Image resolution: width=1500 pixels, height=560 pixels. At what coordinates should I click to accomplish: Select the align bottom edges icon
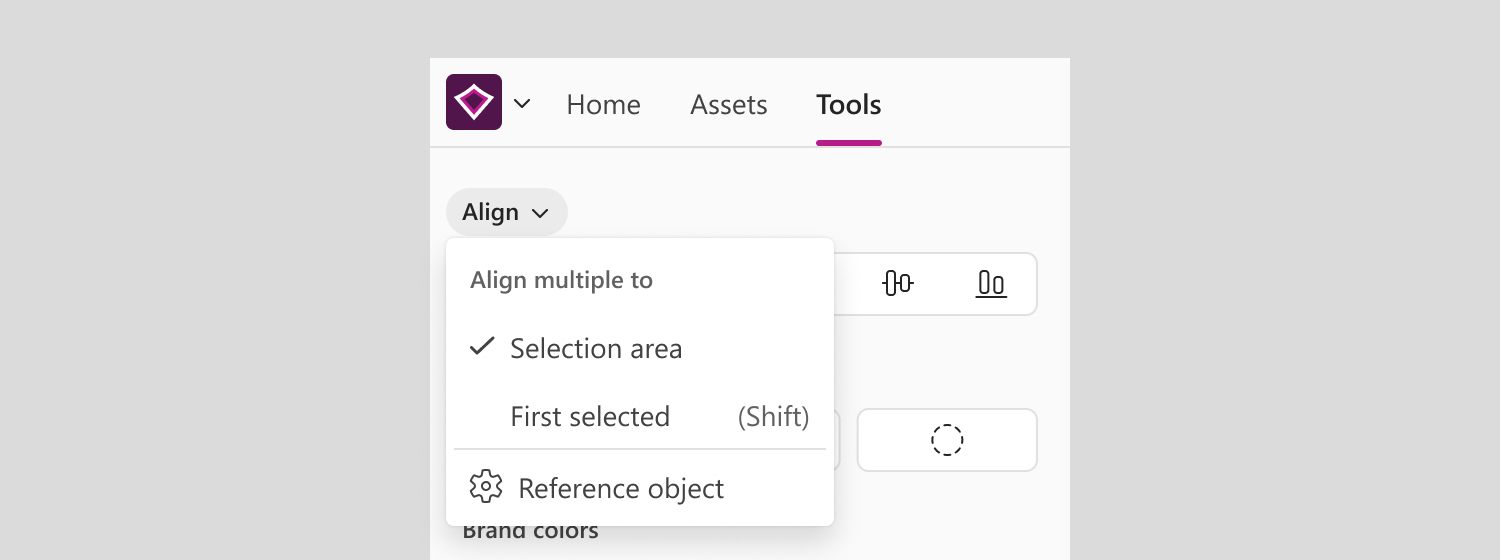[991, 284]
